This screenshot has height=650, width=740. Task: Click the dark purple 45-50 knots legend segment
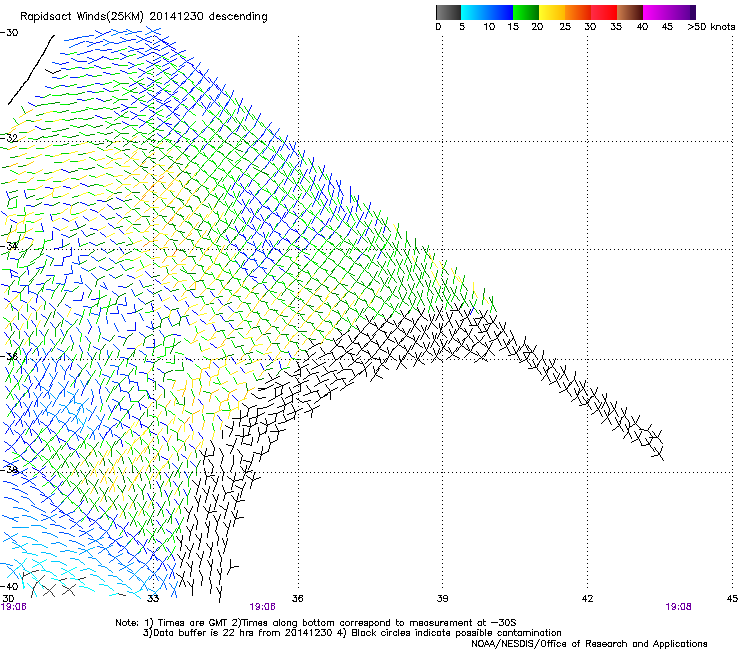point(683,12)
